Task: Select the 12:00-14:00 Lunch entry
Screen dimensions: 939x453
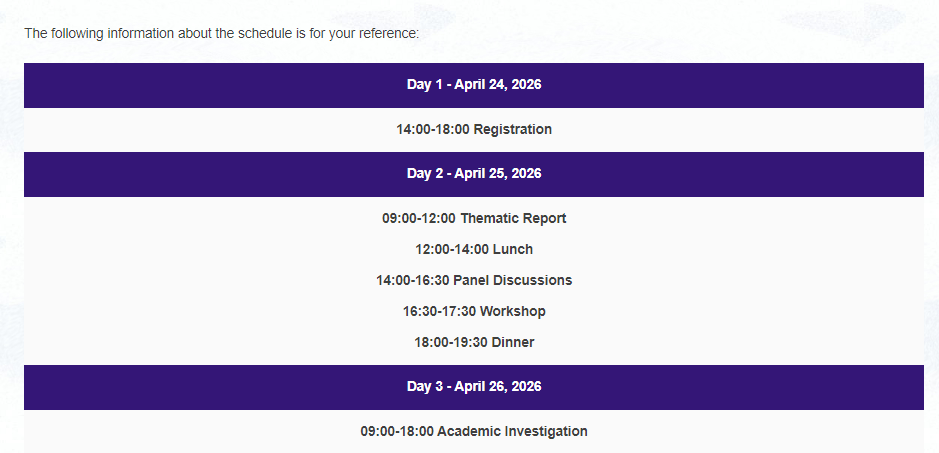Action: coord(474,249)
